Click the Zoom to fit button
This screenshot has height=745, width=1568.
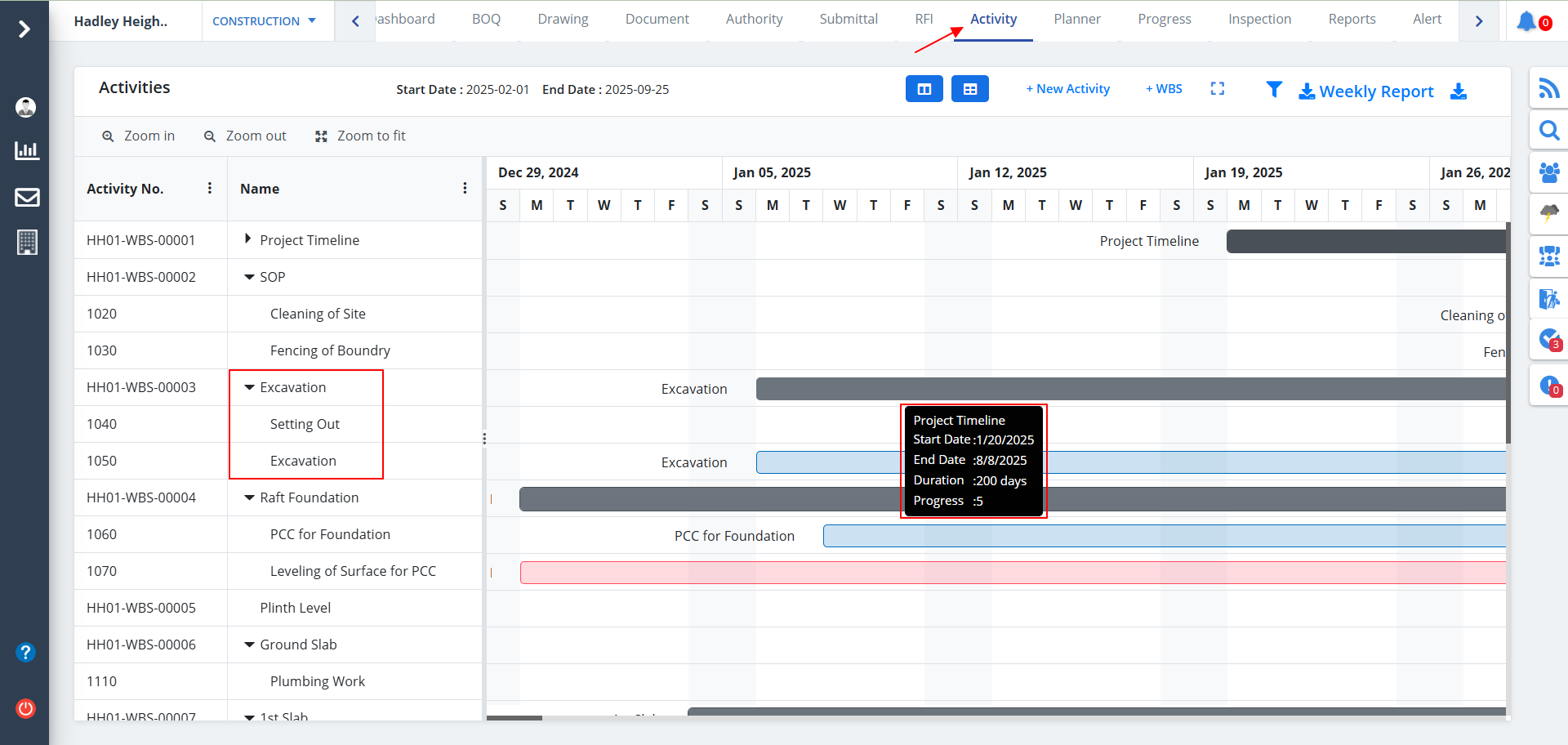pyautogui.click(x=360, y=136)
